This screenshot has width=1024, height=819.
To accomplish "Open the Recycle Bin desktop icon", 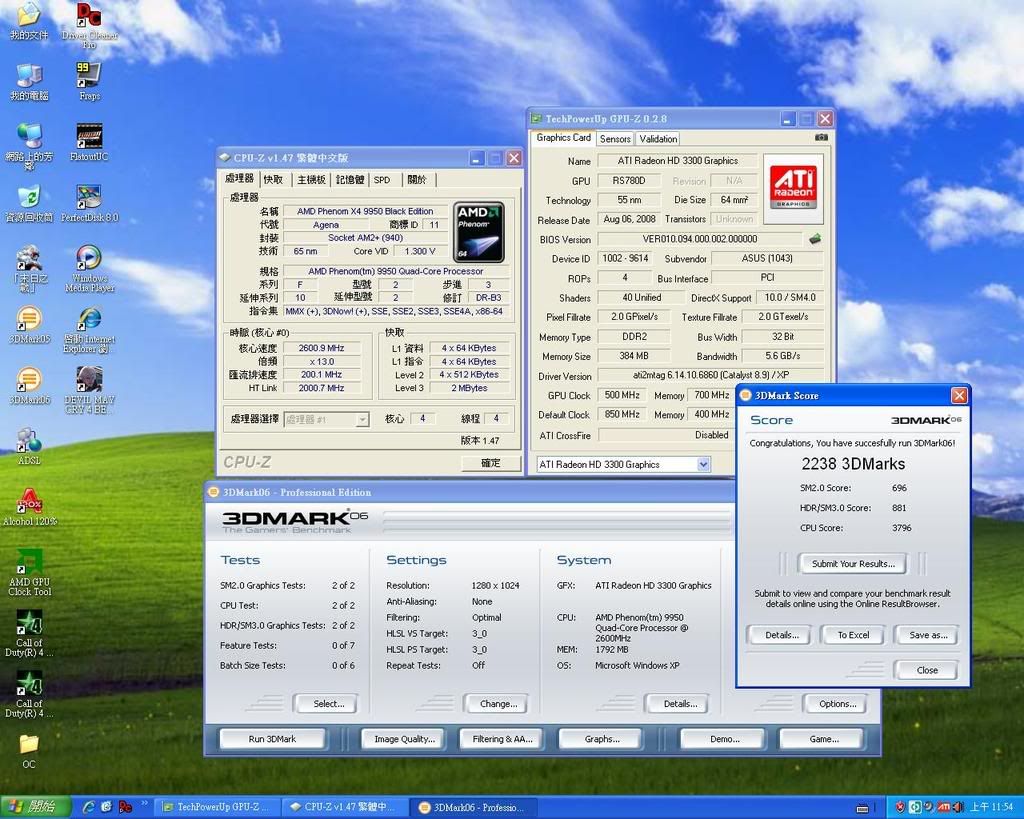I will pos(29,203).
